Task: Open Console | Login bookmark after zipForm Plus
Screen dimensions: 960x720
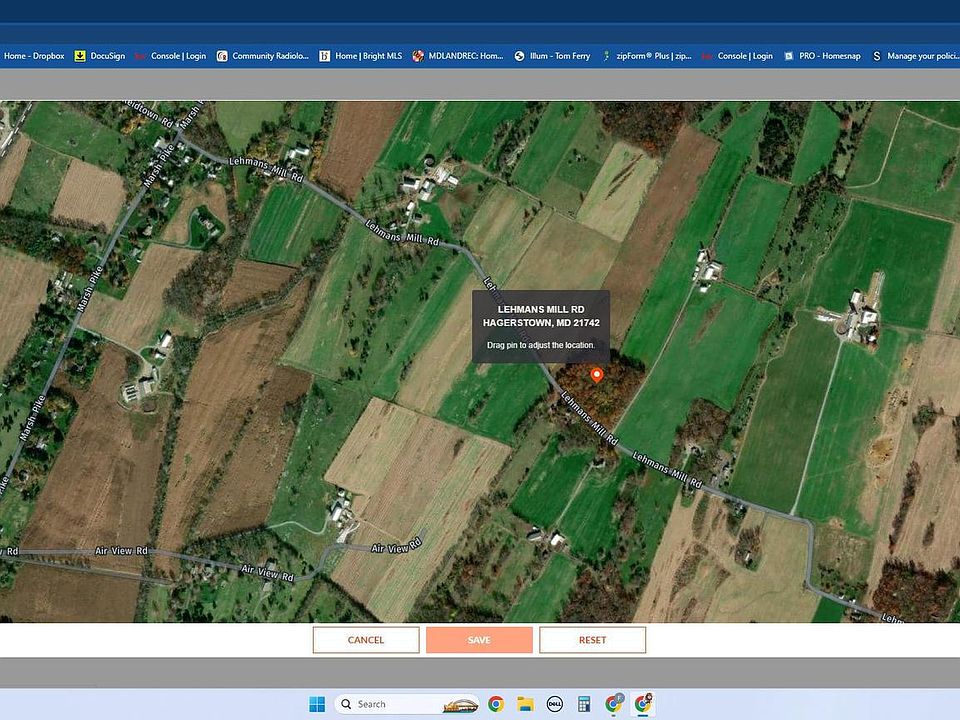Action: (x=737, y=56)
